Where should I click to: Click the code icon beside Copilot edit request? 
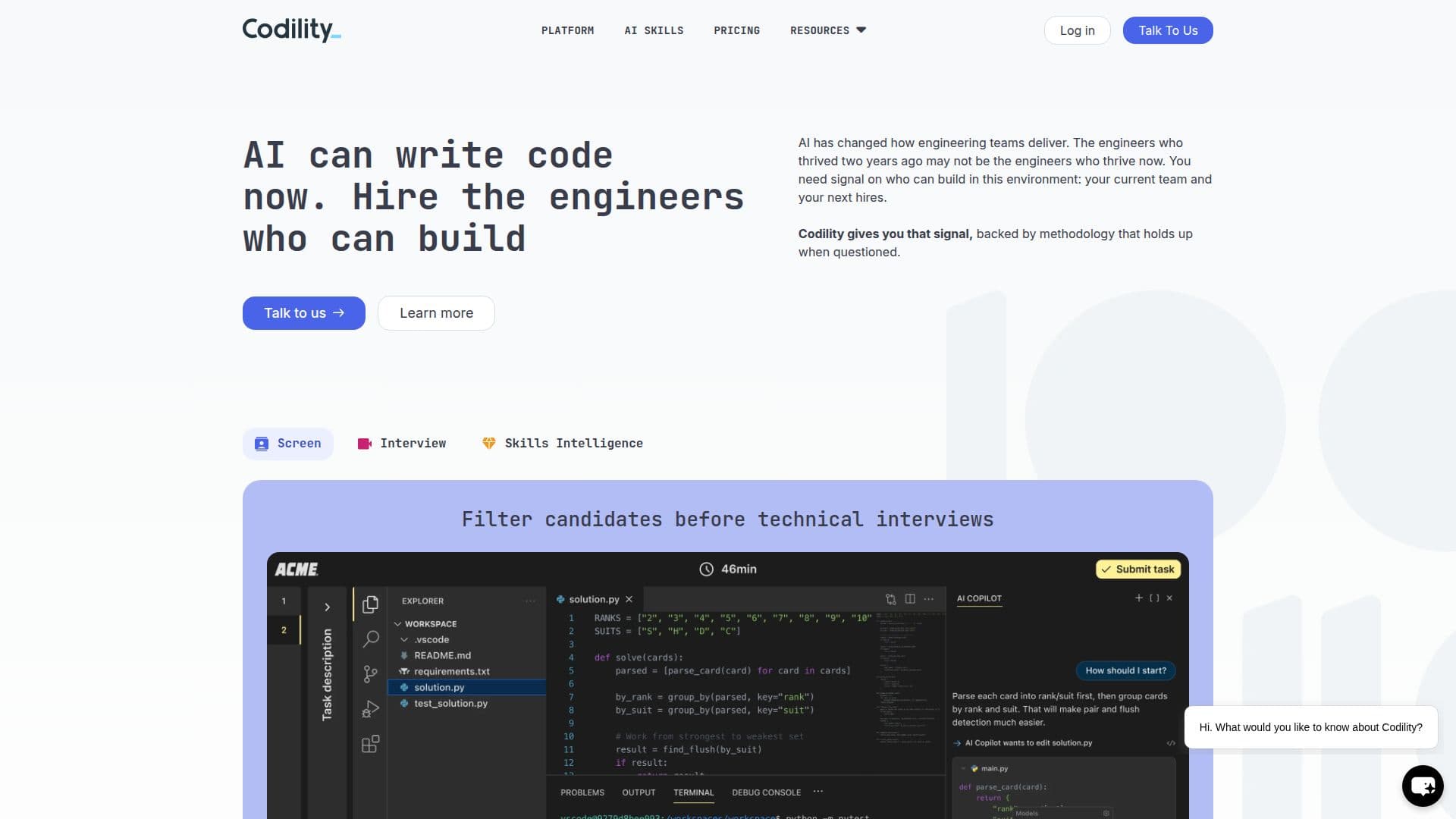point(1171,743)
